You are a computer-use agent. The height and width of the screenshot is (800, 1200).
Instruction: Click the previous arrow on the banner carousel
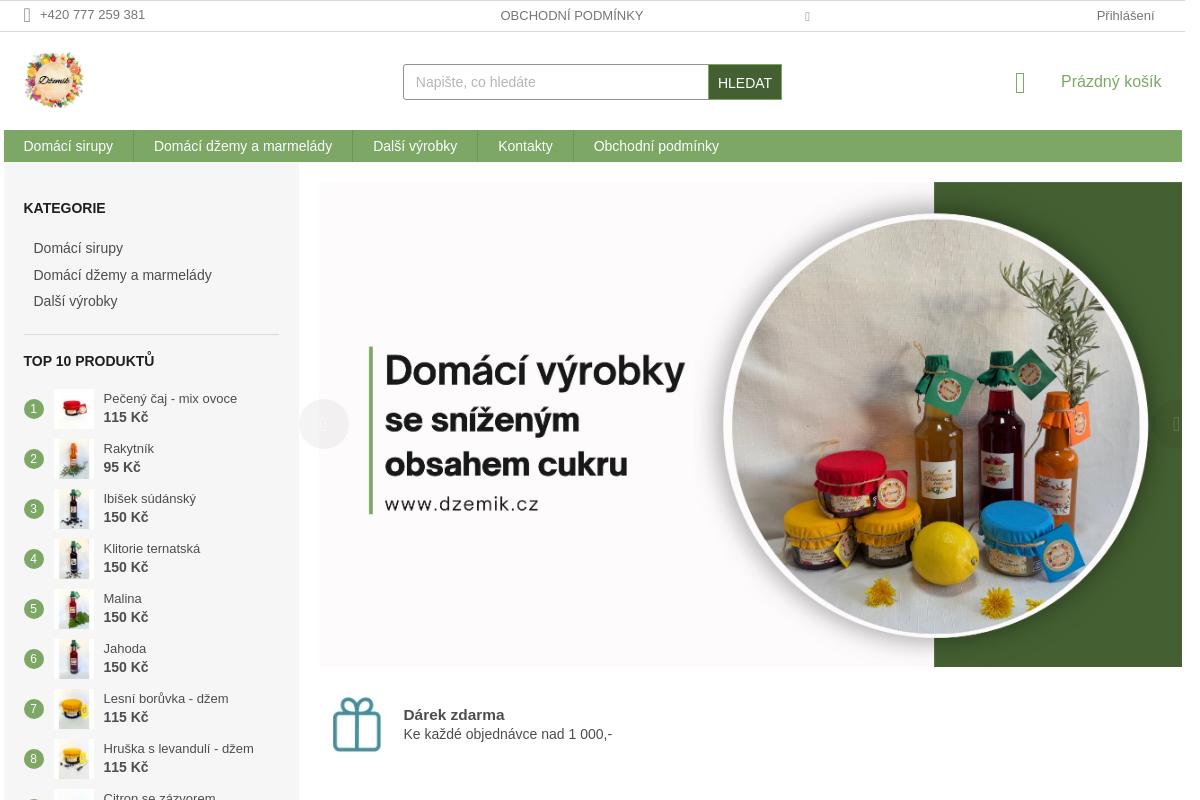click(324, 424)
